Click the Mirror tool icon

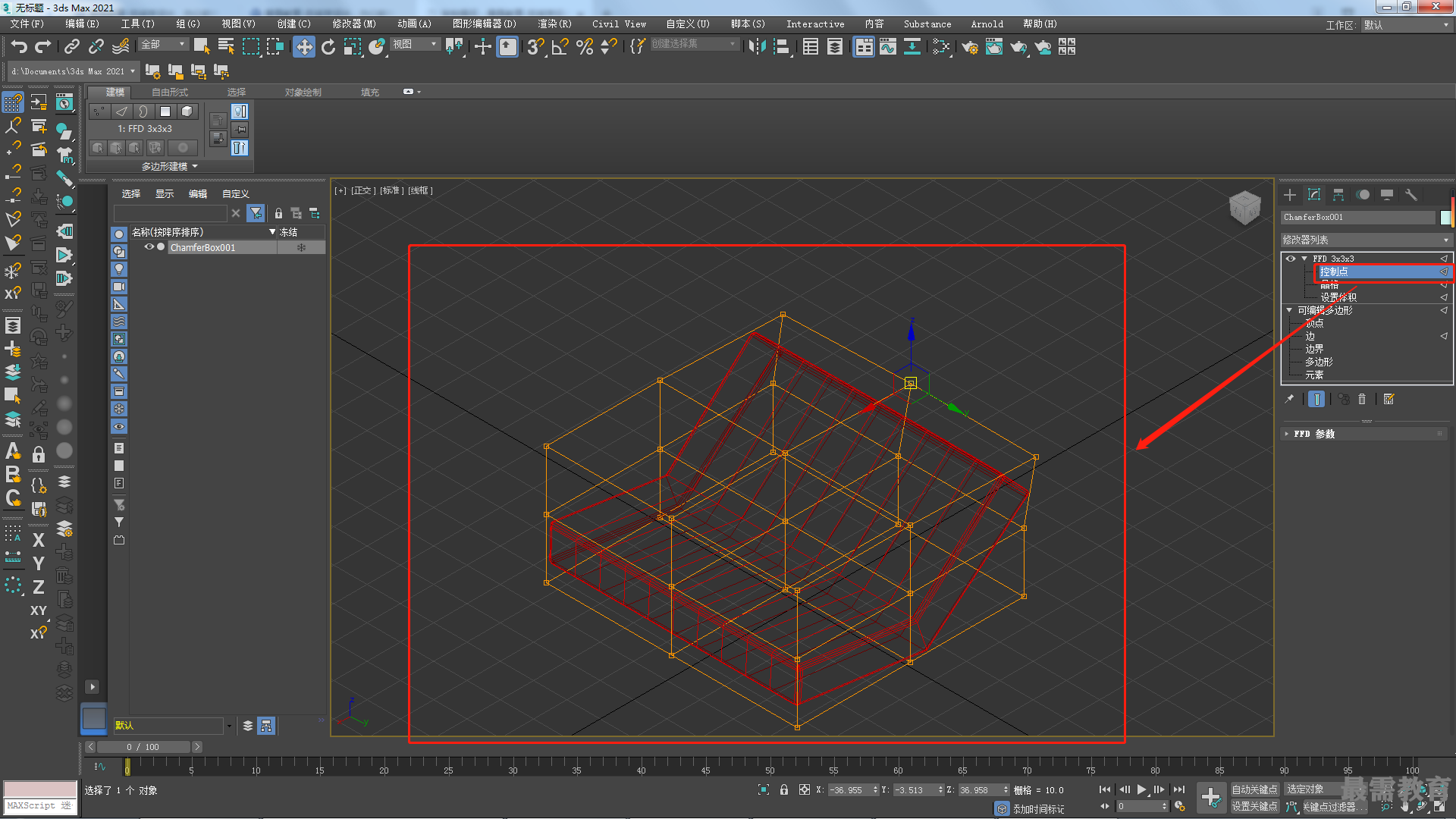pos(757,47)
